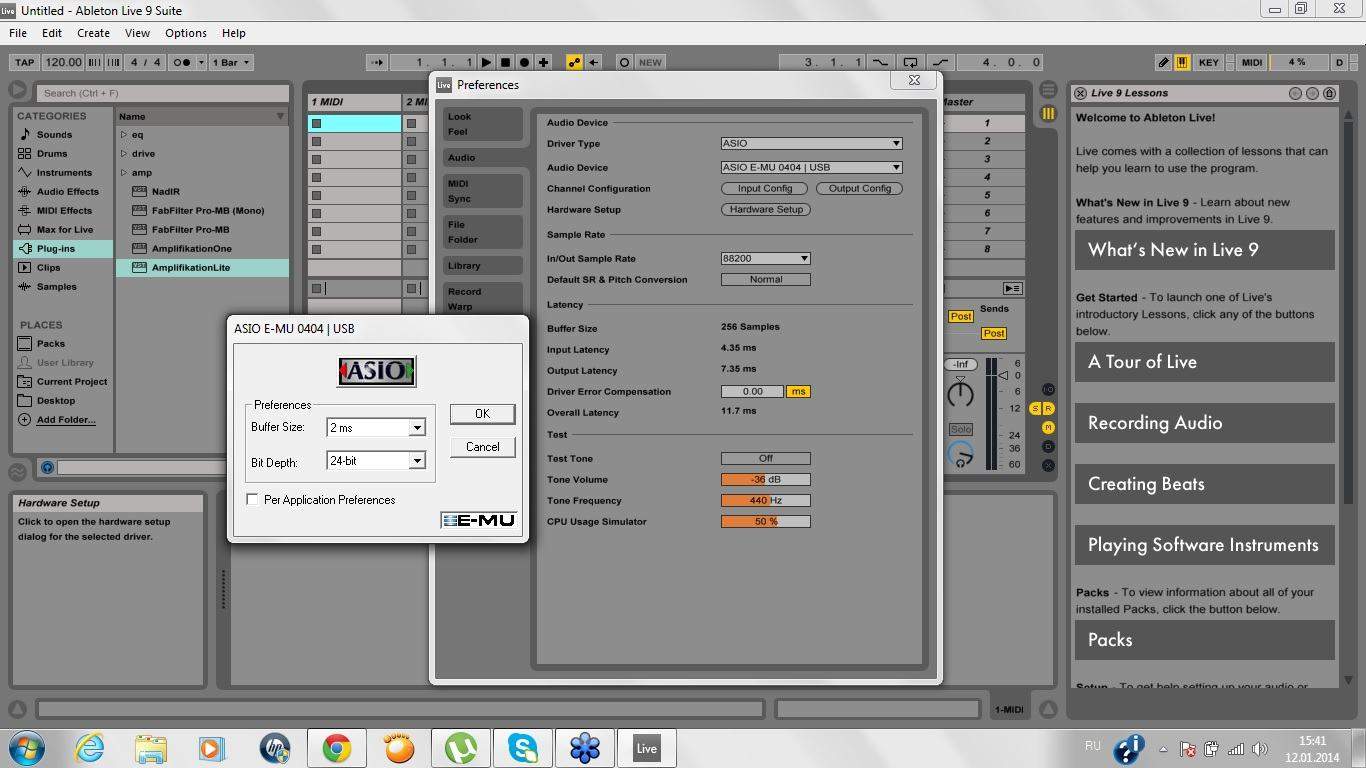The height and width of the screenshot is (768, 1366).
Task: Click the NEW scene capture button
Action: point(651,62)
